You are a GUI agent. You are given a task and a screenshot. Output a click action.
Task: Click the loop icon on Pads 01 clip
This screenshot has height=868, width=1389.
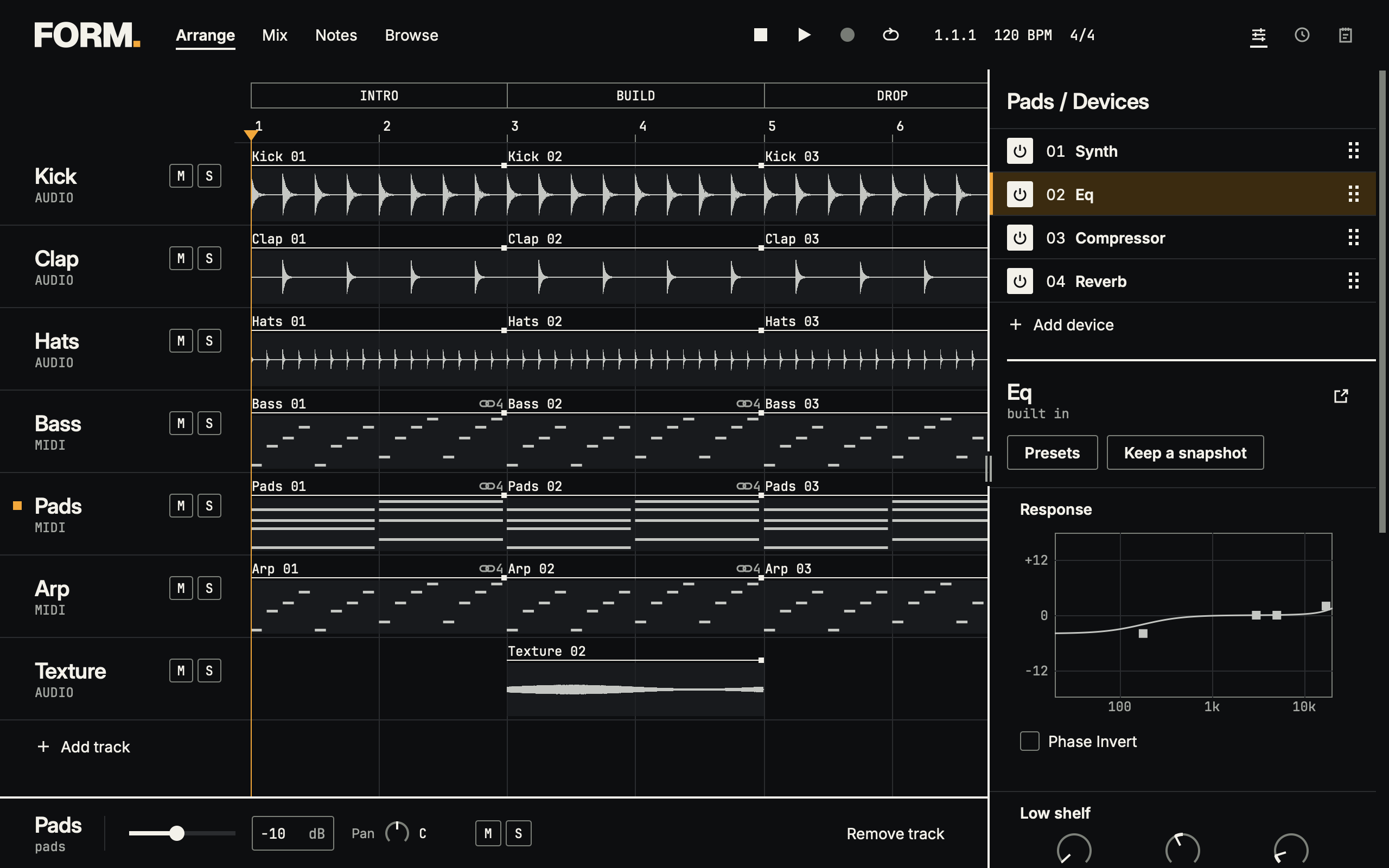pyautogui.click(x=487, y=486)
